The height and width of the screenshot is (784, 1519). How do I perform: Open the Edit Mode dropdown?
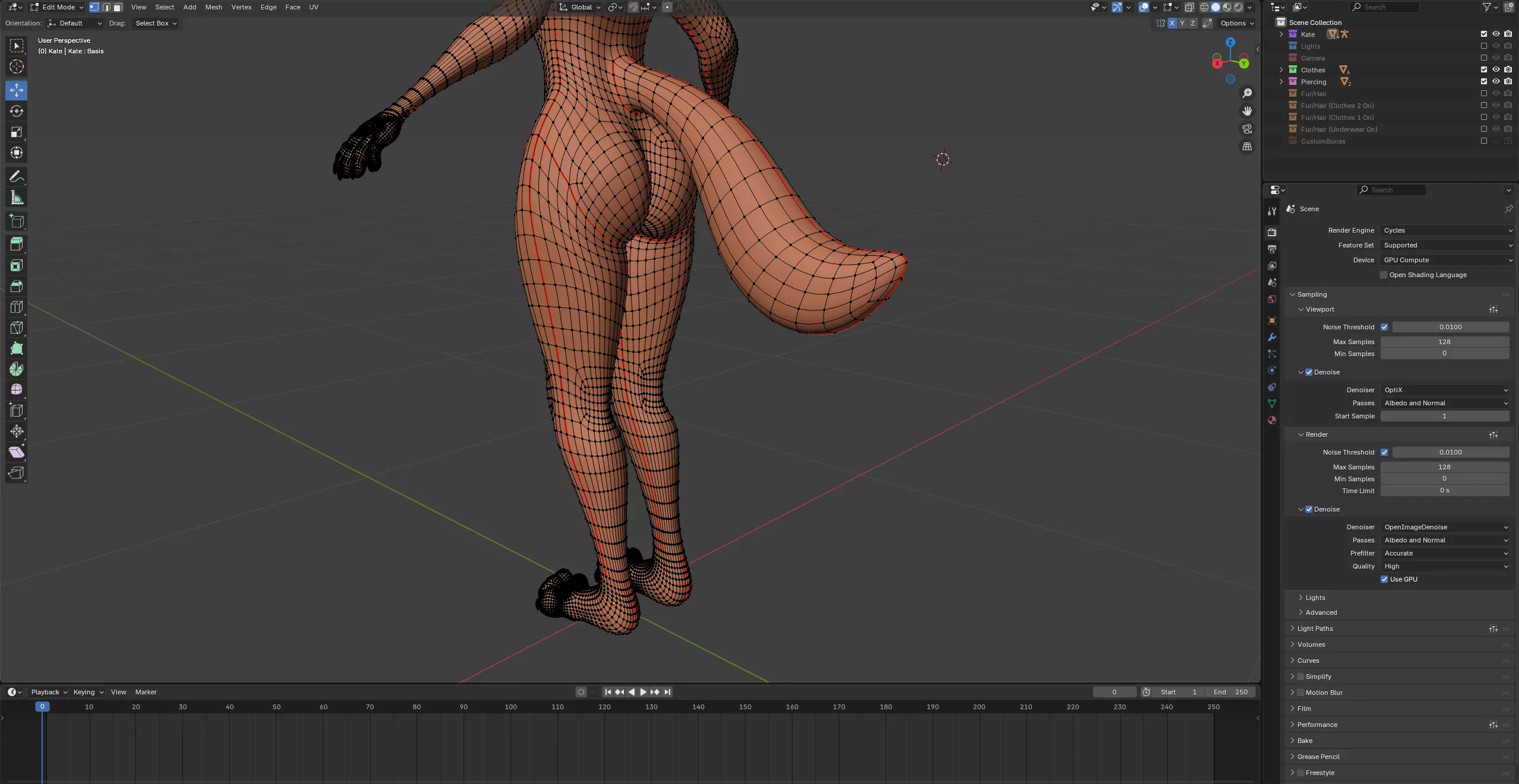57,7
